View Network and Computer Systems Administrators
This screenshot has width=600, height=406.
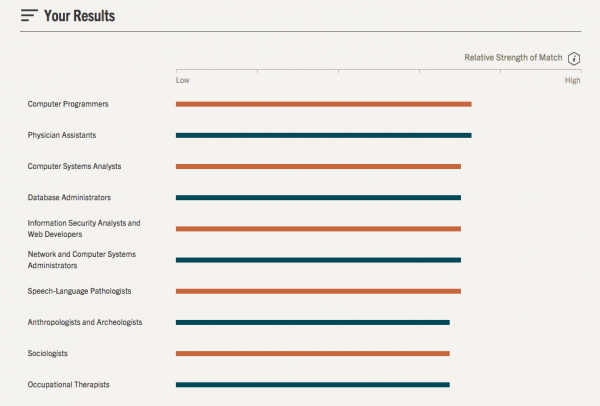[82, 260]
